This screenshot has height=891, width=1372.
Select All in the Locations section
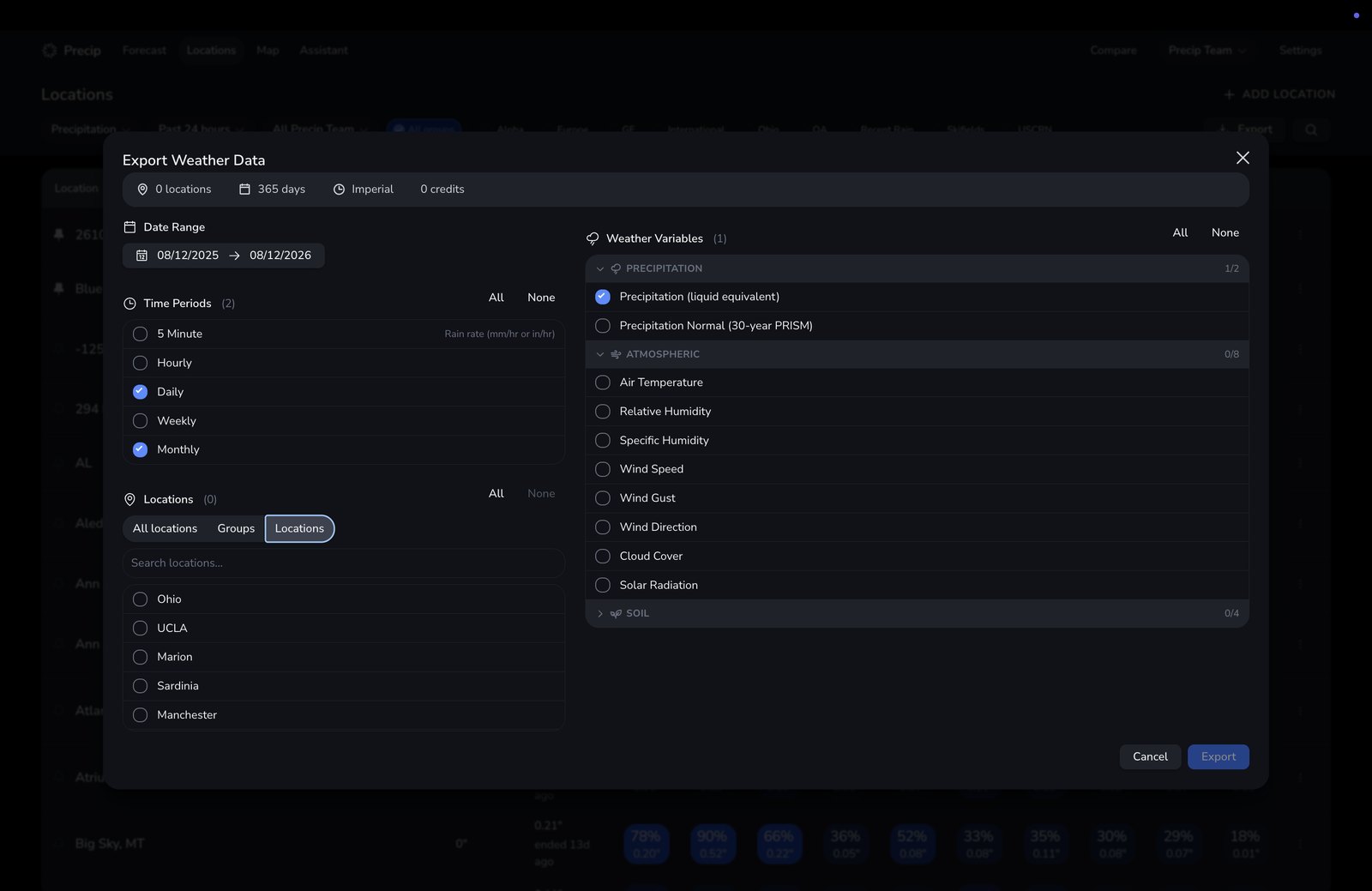click(496, 493)
